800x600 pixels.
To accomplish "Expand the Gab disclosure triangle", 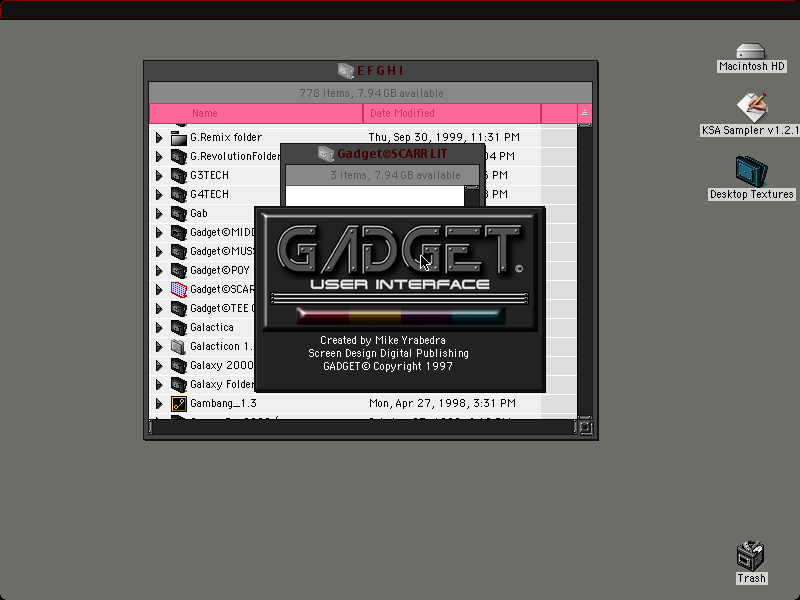I will pyautogui.click(x=159, y=214).
